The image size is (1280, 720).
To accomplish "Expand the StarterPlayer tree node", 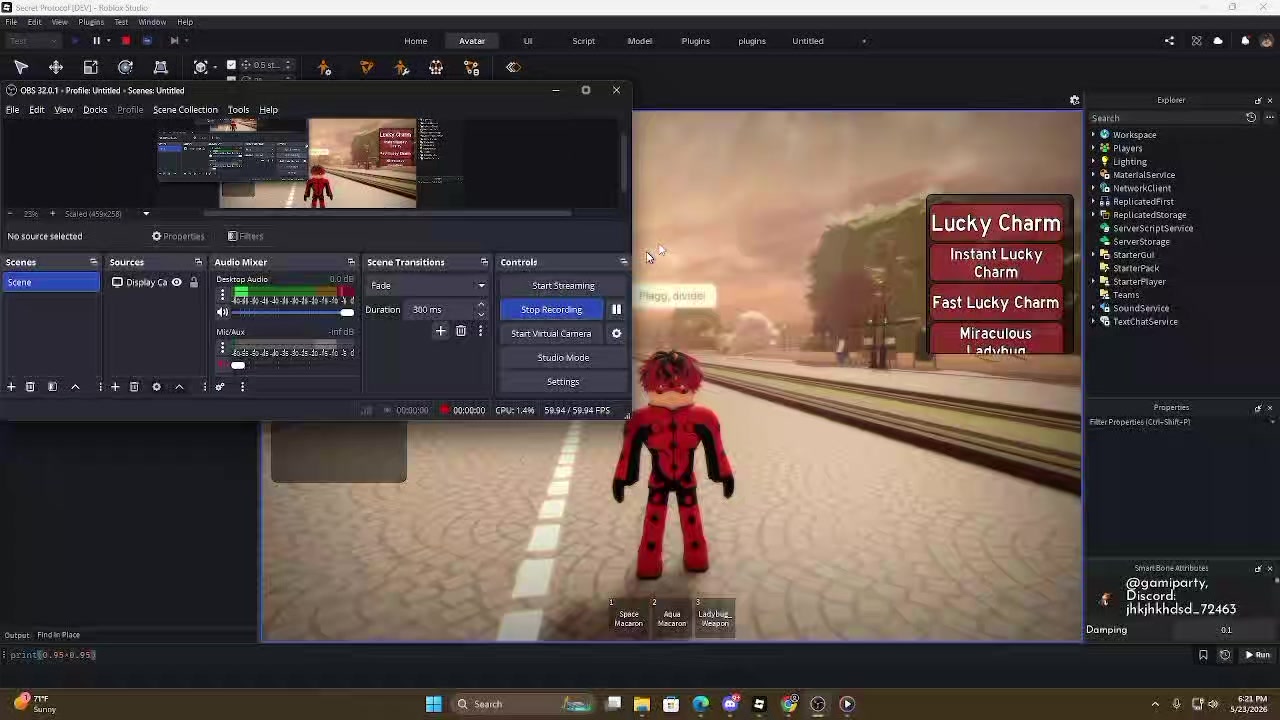I will (1093, 282).
